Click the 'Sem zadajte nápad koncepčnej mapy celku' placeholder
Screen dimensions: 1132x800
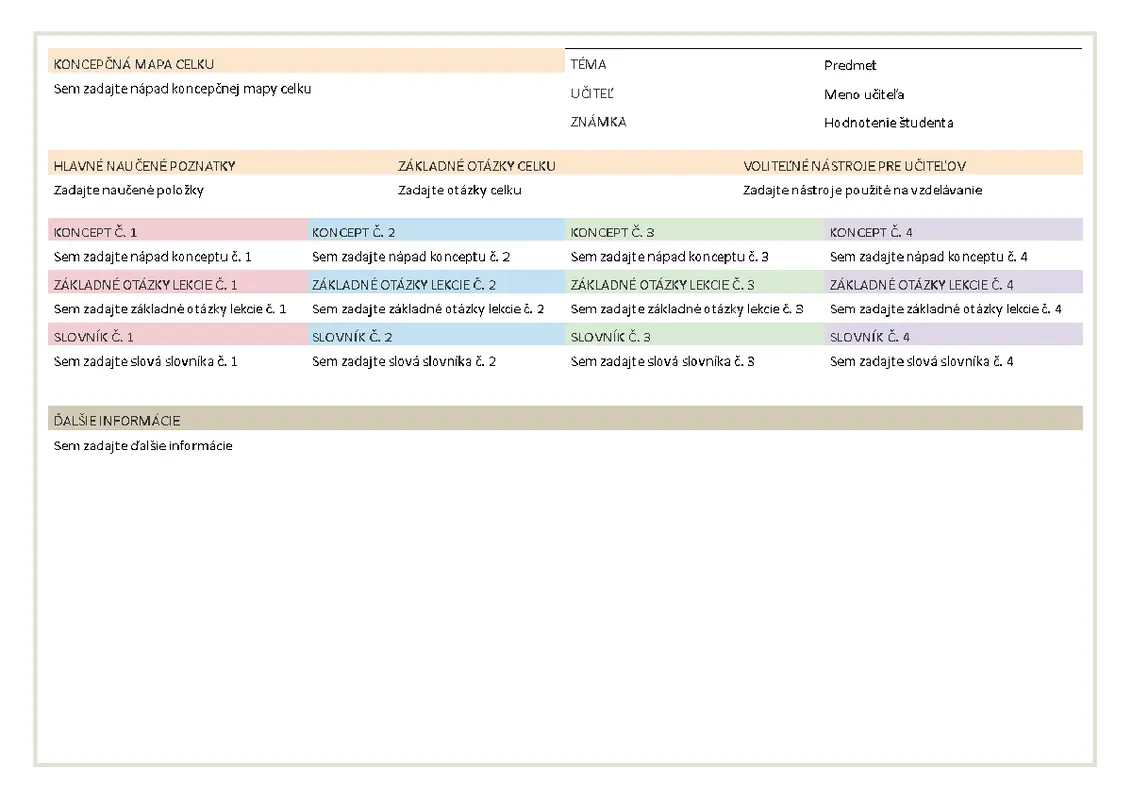(x=183, y=89)
